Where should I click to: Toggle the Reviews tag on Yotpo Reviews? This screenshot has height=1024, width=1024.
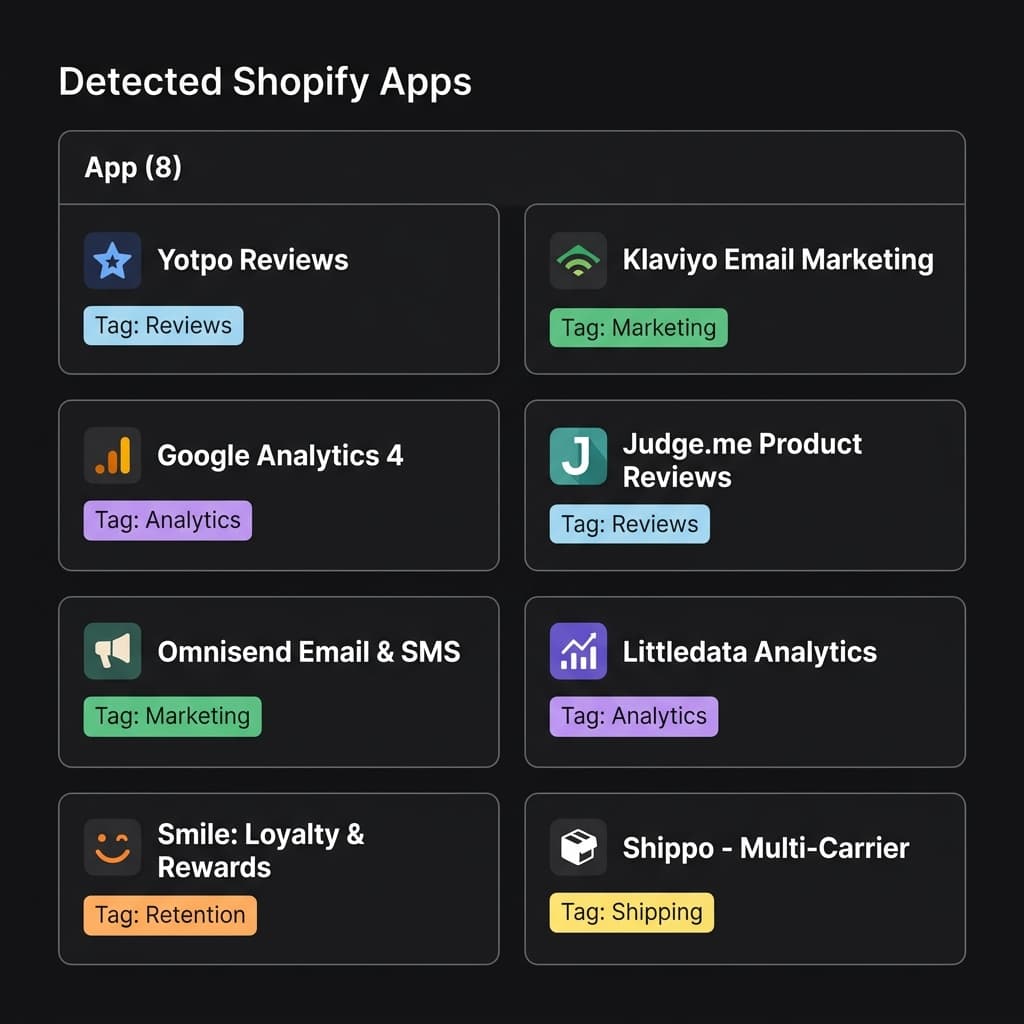pyautogui.click(x=163, y=325)
